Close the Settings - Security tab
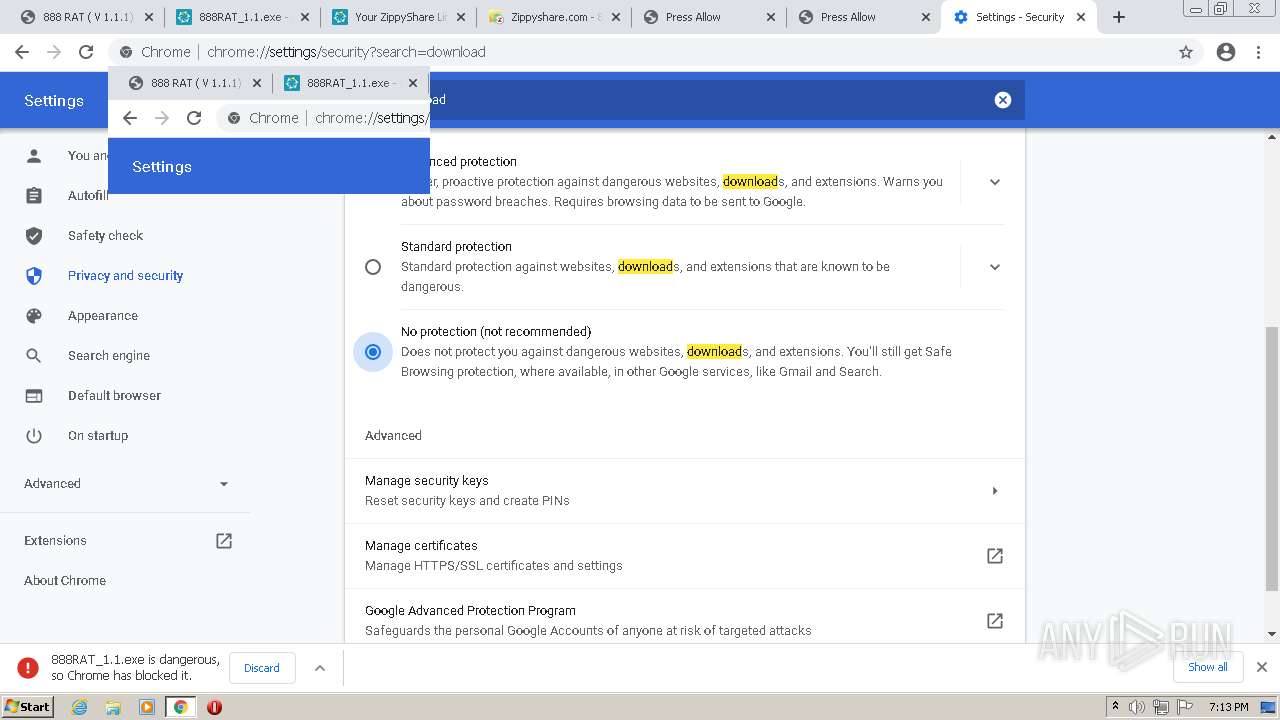Image resolution: width=1280 pixels, height=720 pixels. point(1081,17)
